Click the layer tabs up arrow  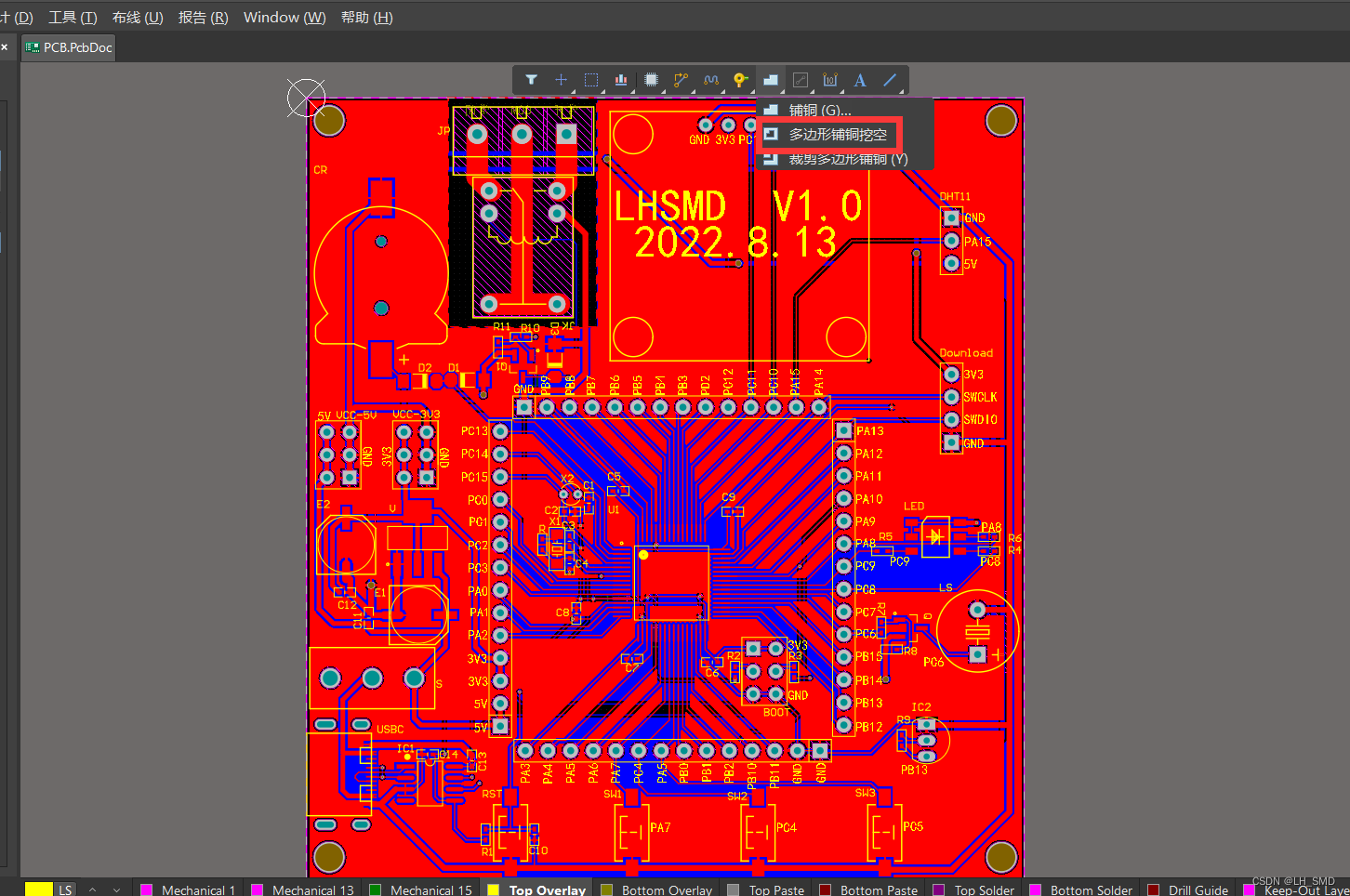click(92, 889)
